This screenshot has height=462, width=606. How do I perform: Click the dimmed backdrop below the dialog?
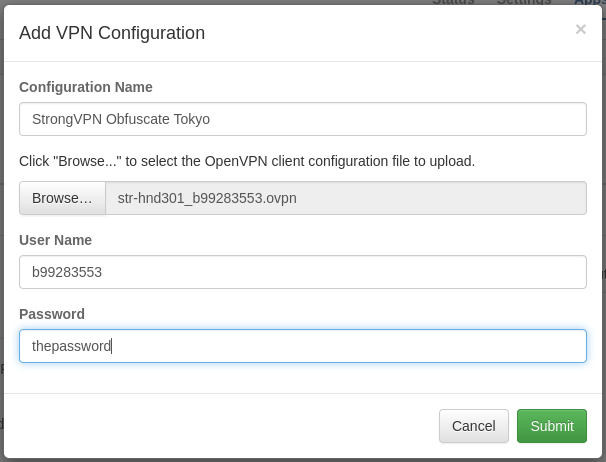[x=300, y=459]
